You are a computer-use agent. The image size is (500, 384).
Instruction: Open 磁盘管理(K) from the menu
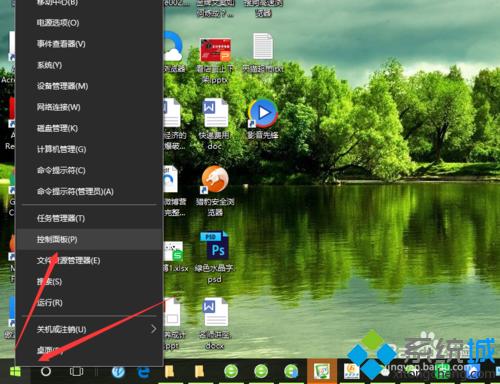pos(89,128)
